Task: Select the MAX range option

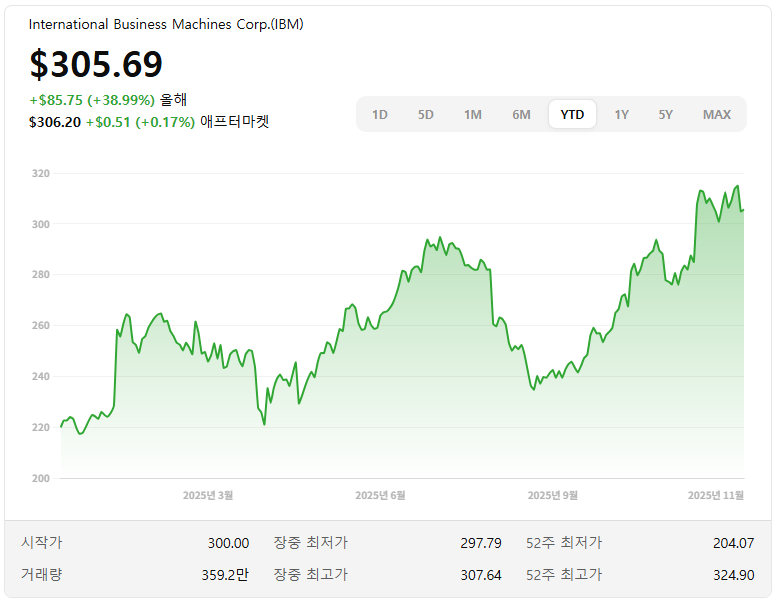Action: point(717,115)
